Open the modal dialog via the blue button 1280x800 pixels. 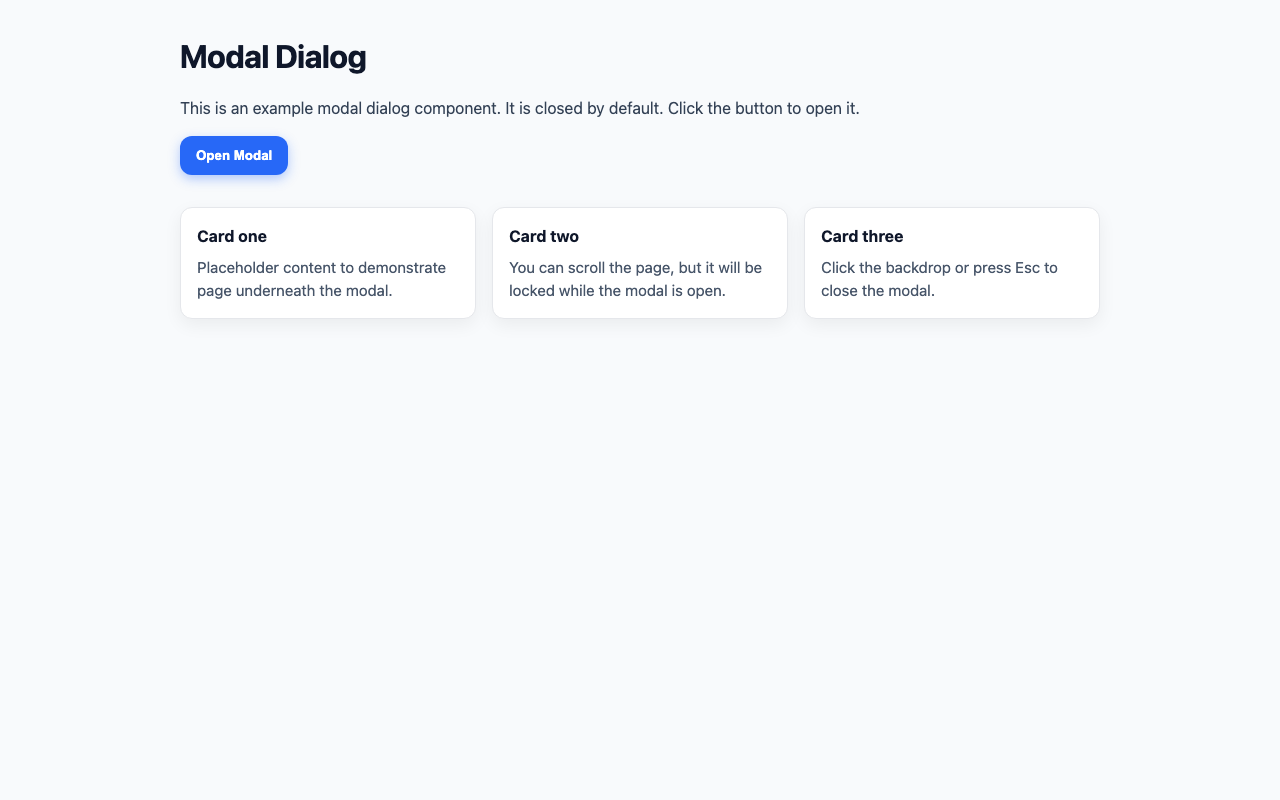coord(233,155)
